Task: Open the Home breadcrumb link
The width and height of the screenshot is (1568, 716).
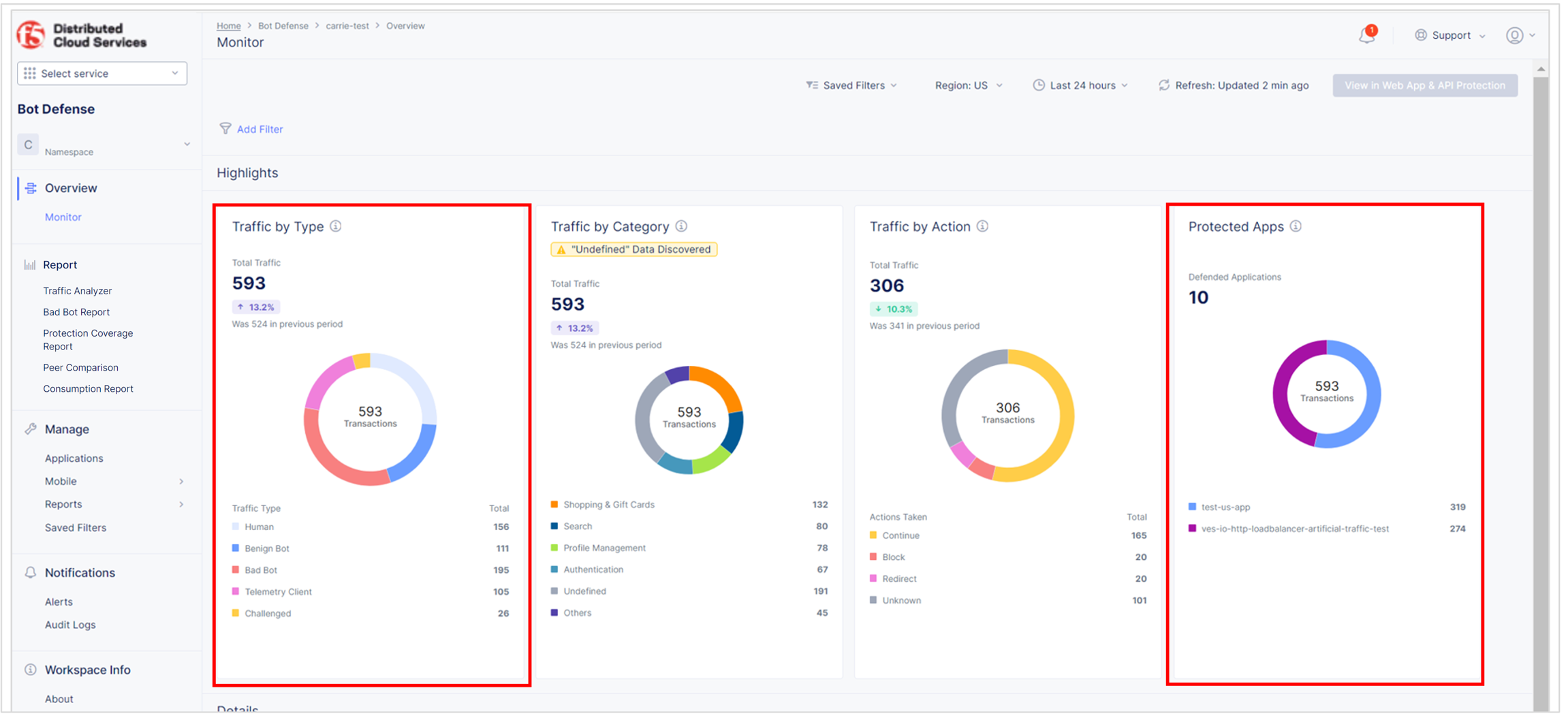Action: coord(229,25)
